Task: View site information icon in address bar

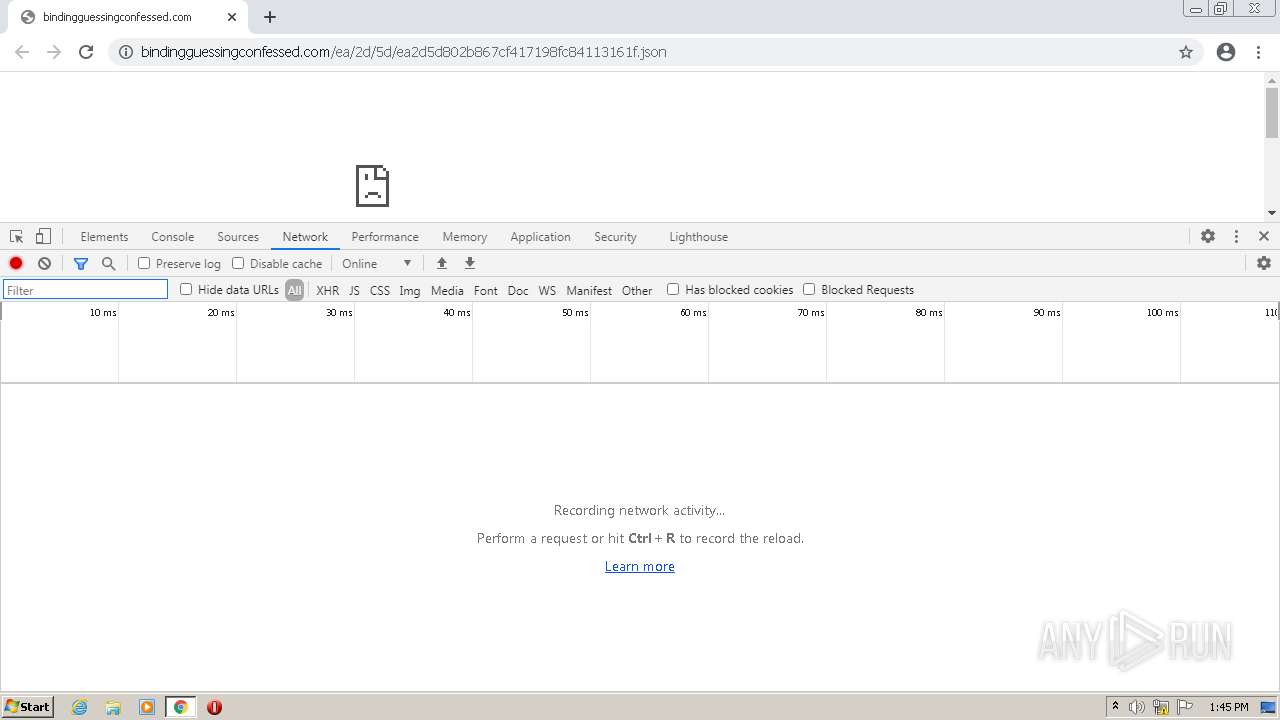Action: 126,52
